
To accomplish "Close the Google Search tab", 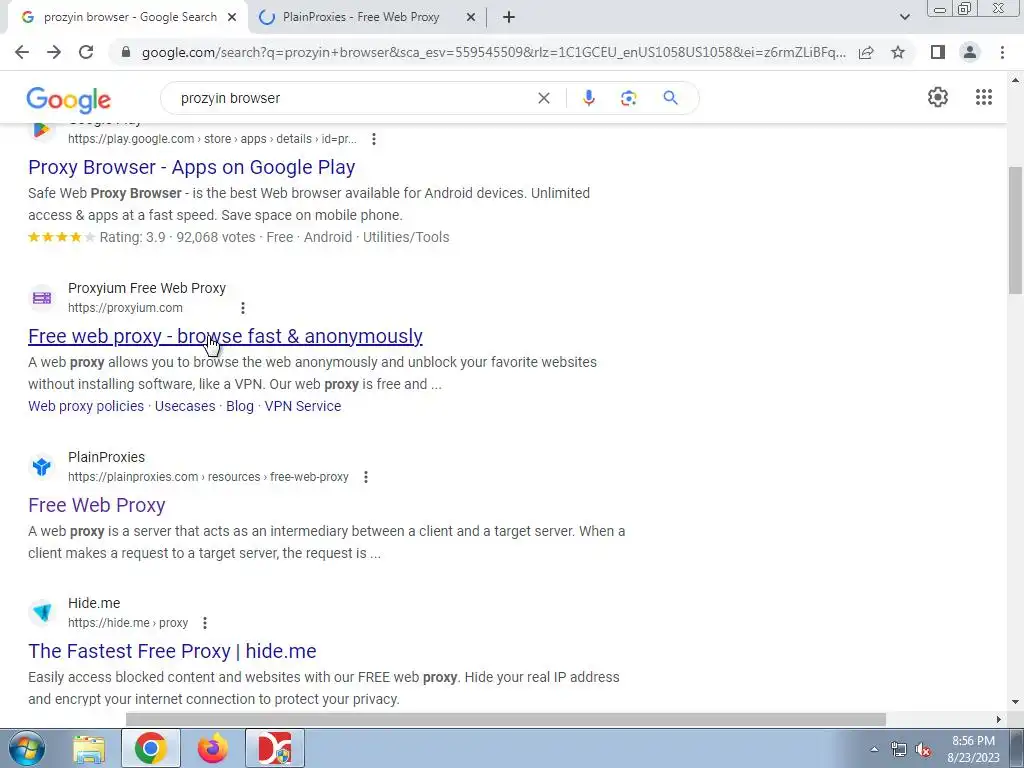I will pyautogui.click(x=232, y=18).
